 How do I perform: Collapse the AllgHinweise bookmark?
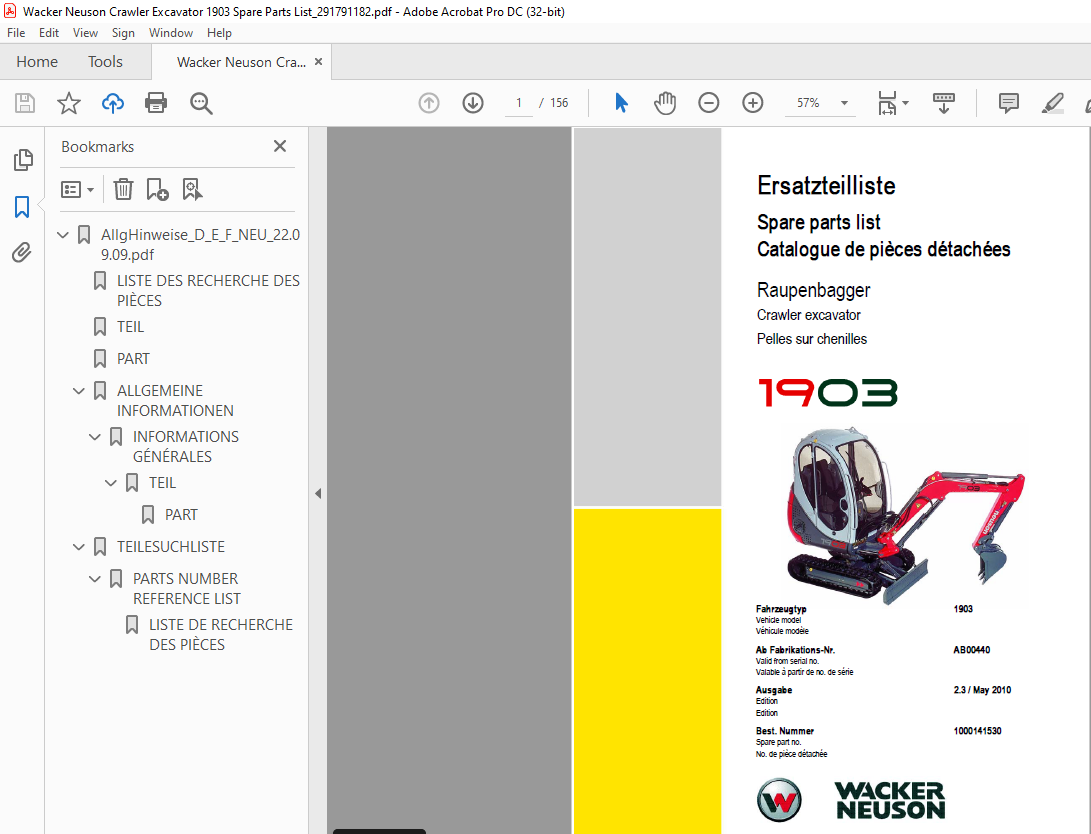click(x=63, y=235)
